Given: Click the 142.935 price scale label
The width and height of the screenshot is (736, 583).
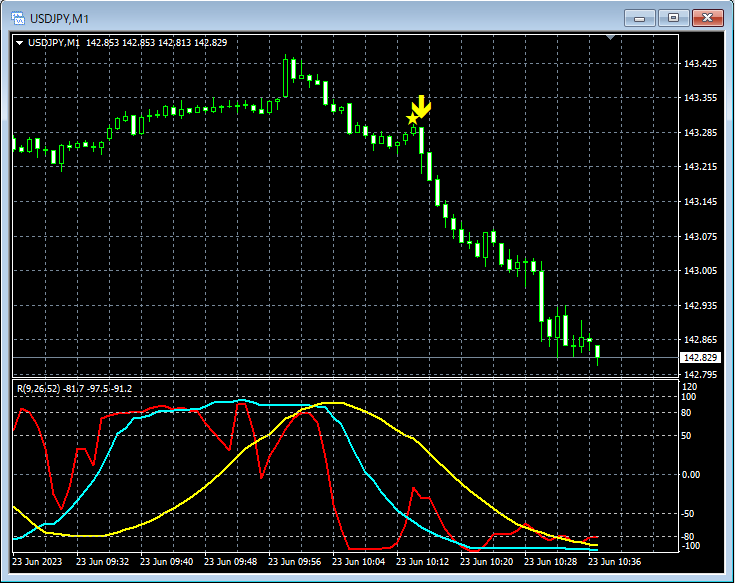Looking at the screenshot, I should [x=700, y=306].
